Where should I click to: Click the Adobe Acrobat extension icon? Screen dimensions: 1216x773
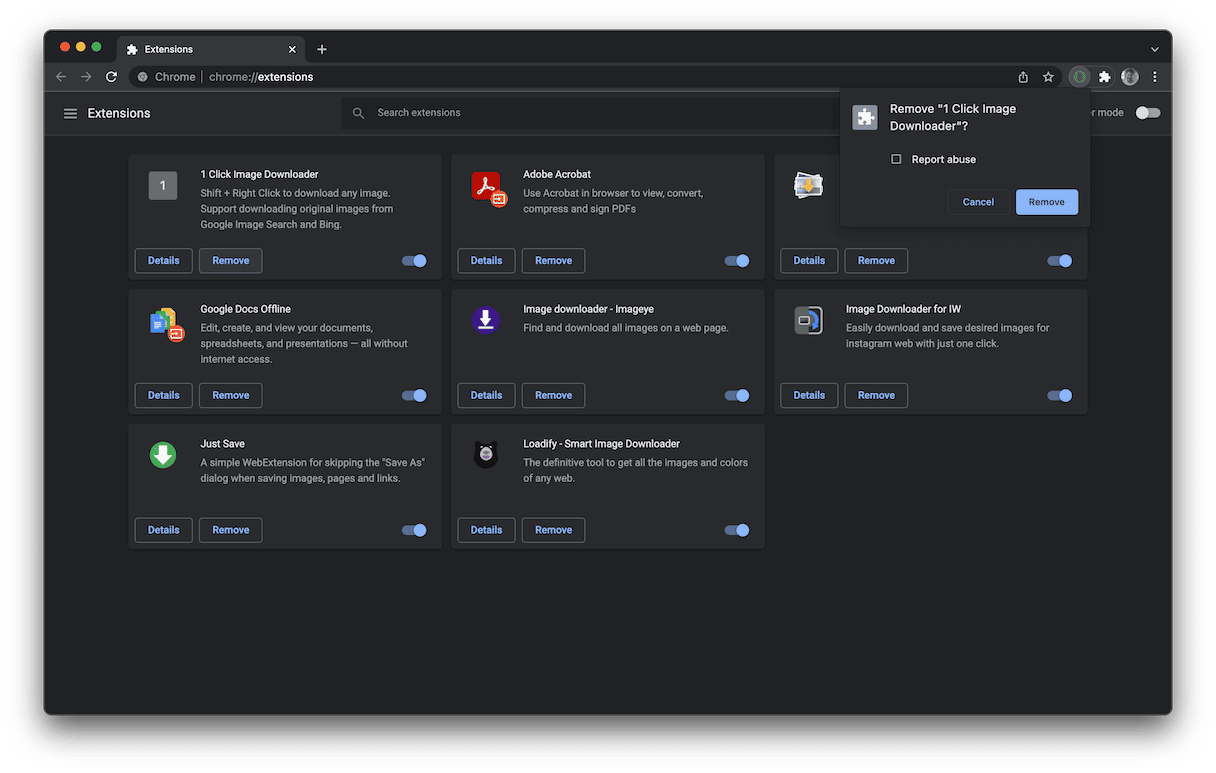[488, 187]
